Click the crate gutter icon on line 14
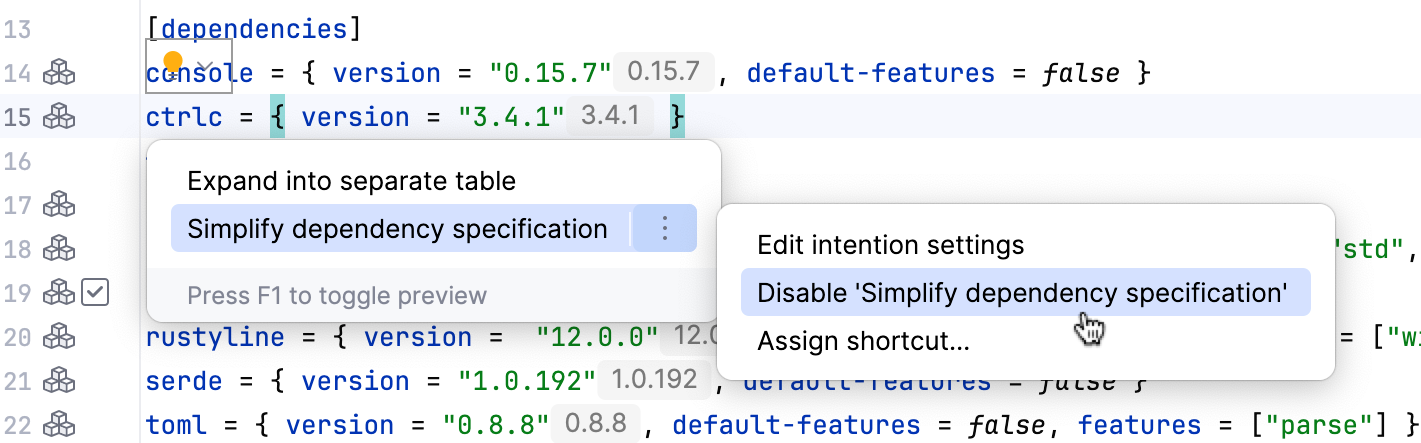The height and width of the screenshot is (443, 1421). 58,73
